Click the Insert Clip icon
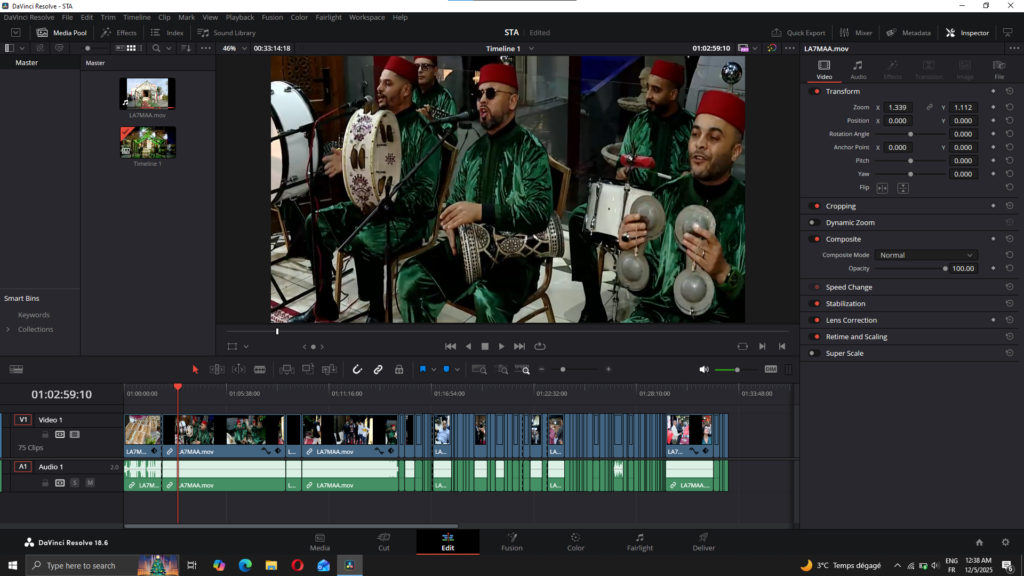The image size is (1024, 576). point(286,370)
